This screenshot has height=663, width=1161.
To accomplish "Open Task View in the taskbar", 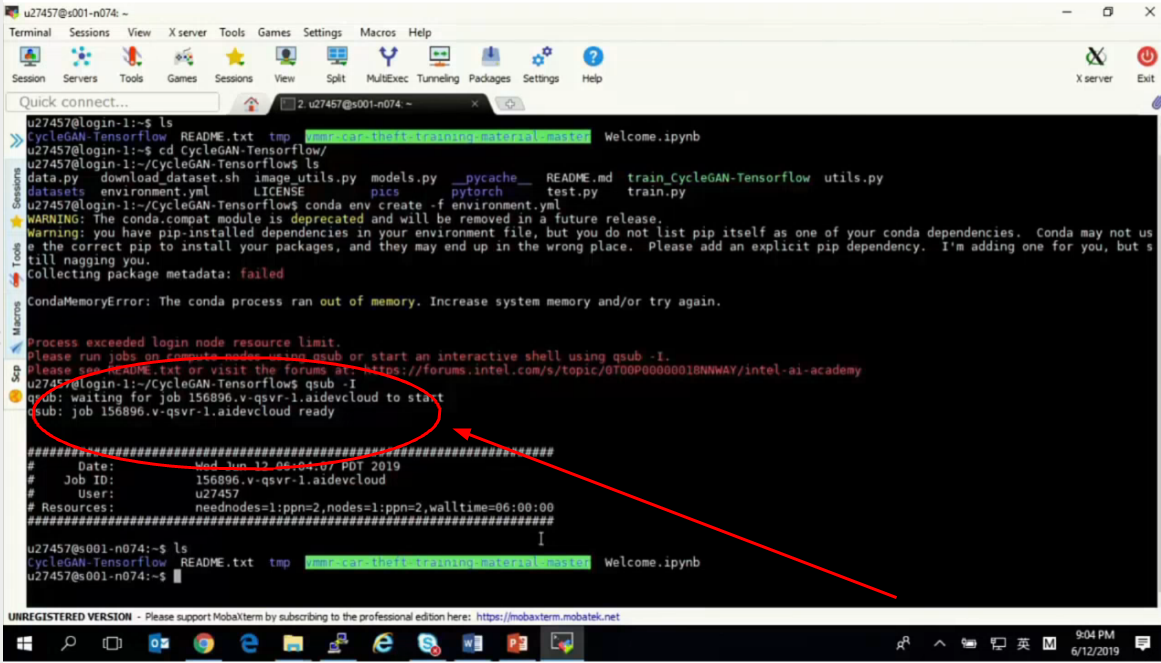I will coord(113,643).
